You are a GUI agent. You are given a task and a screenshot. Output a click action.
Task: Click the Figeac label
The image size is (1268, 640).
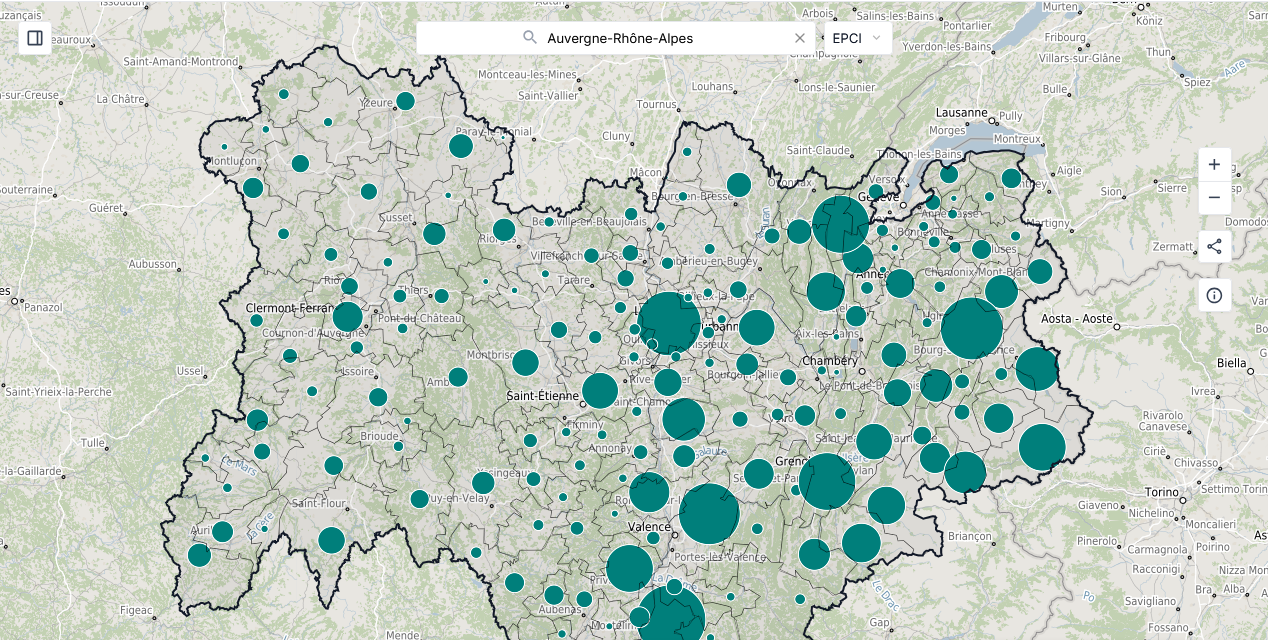134,610
